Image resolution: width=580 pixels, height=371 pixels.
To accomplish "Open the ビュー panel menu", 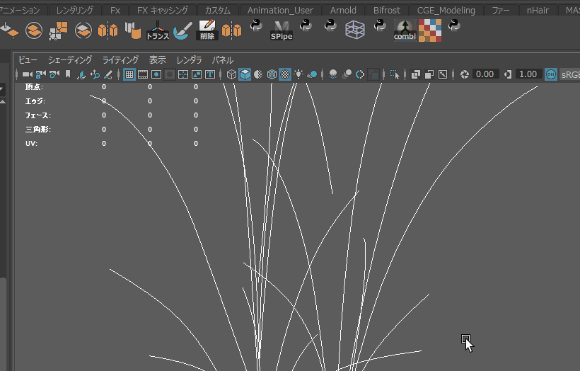I will [x=28, y=60].
